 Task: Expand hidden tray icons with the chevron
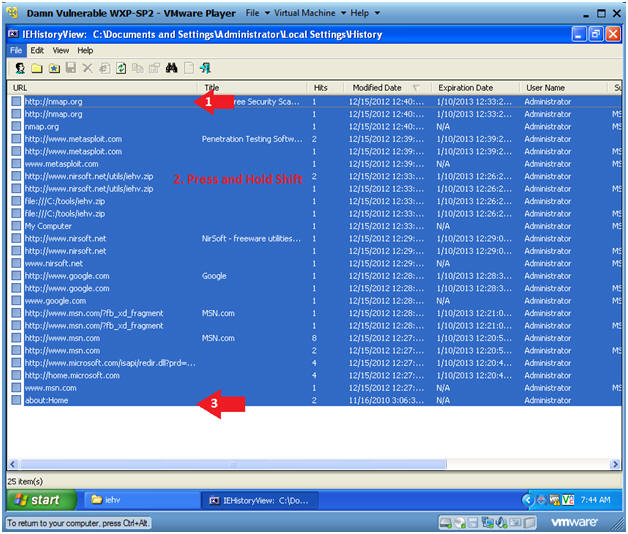point(528,500)
